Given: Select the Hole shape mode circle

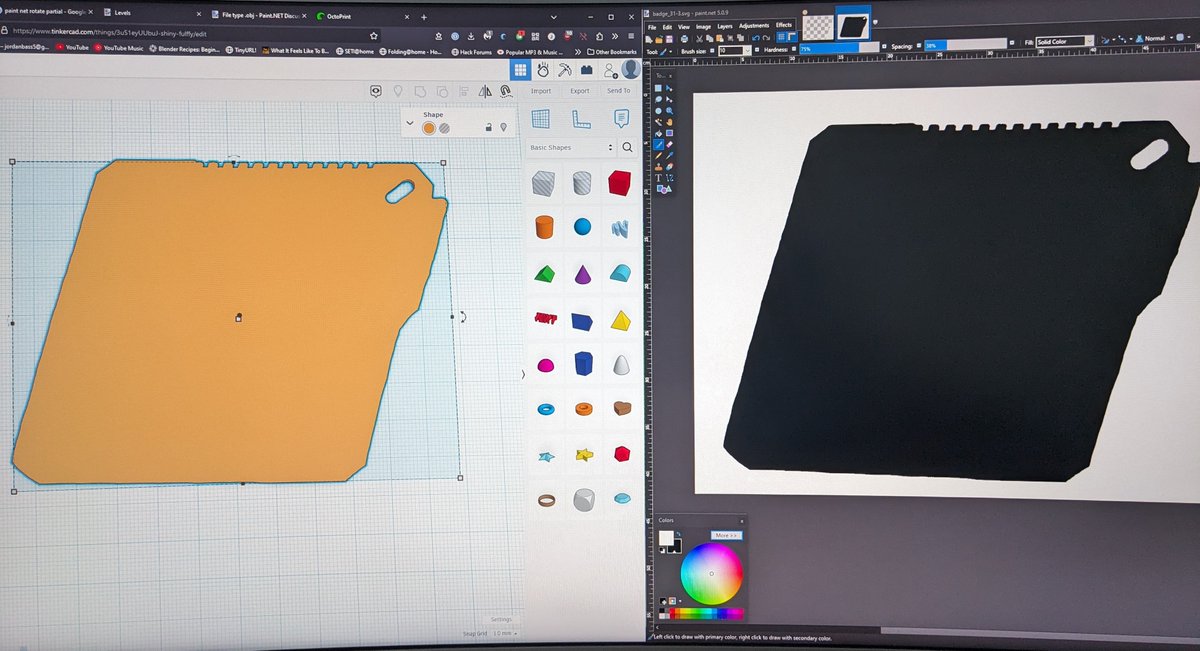Looking at the screenshot, I should [445, 127].
